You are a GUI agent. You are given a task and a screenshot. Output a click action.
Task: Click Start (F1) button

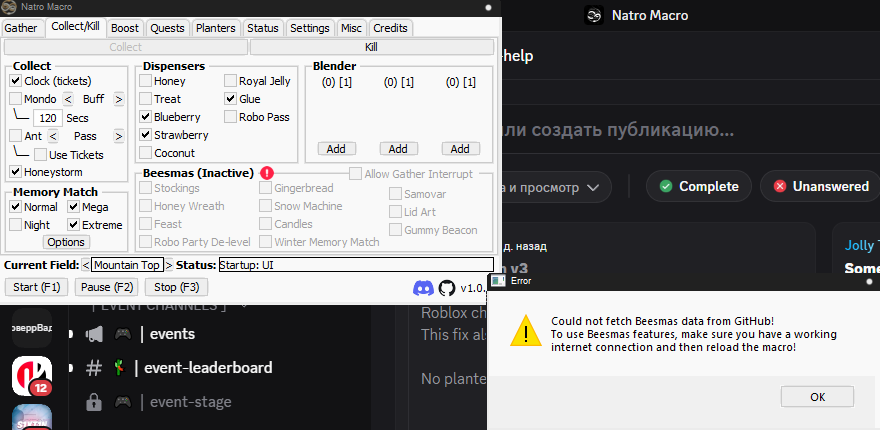click(x=36, y=287)
